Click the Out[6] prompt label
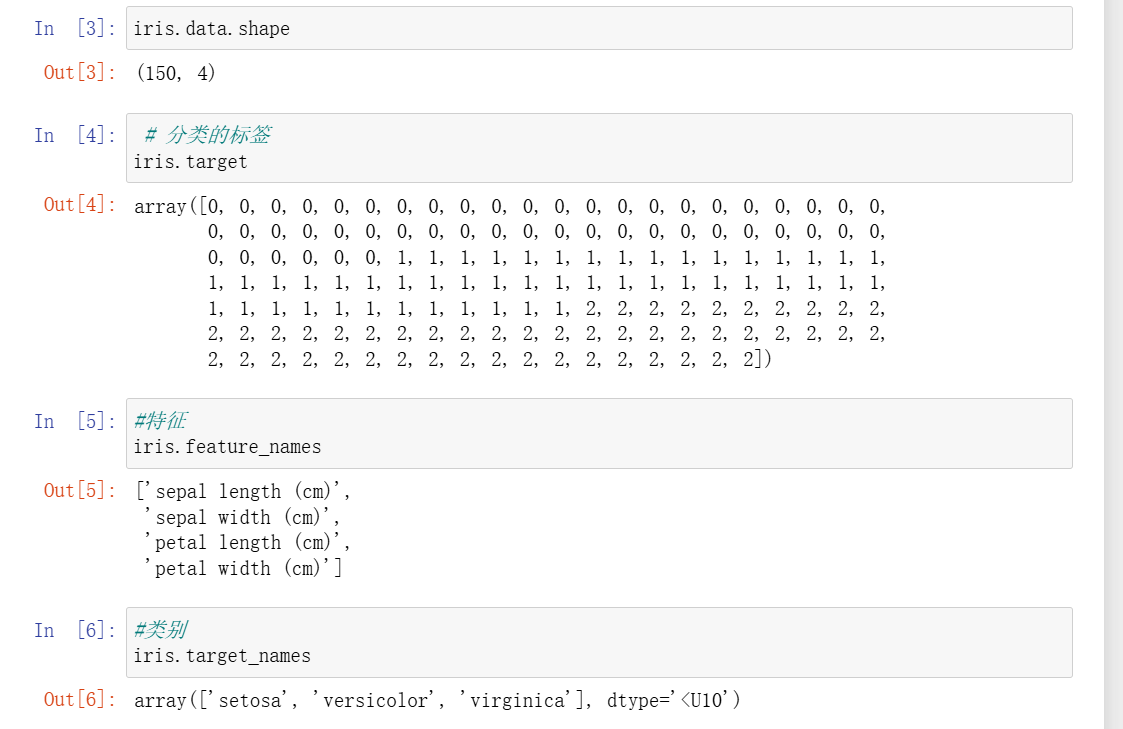 pos(79,700)
